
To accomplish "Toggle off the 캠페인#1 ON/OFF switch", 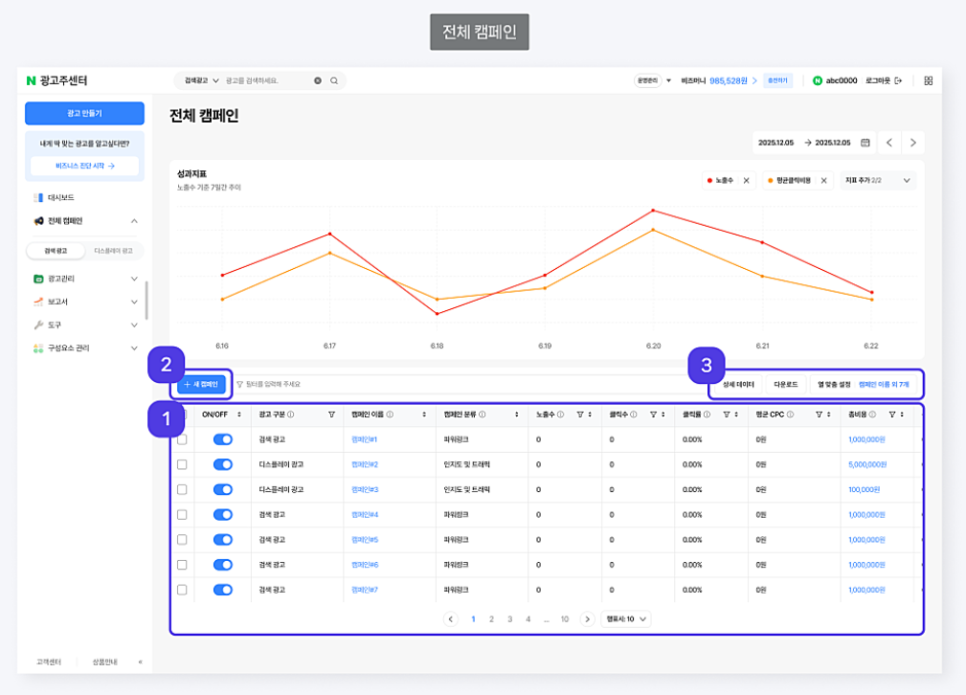I will [223, 439].
